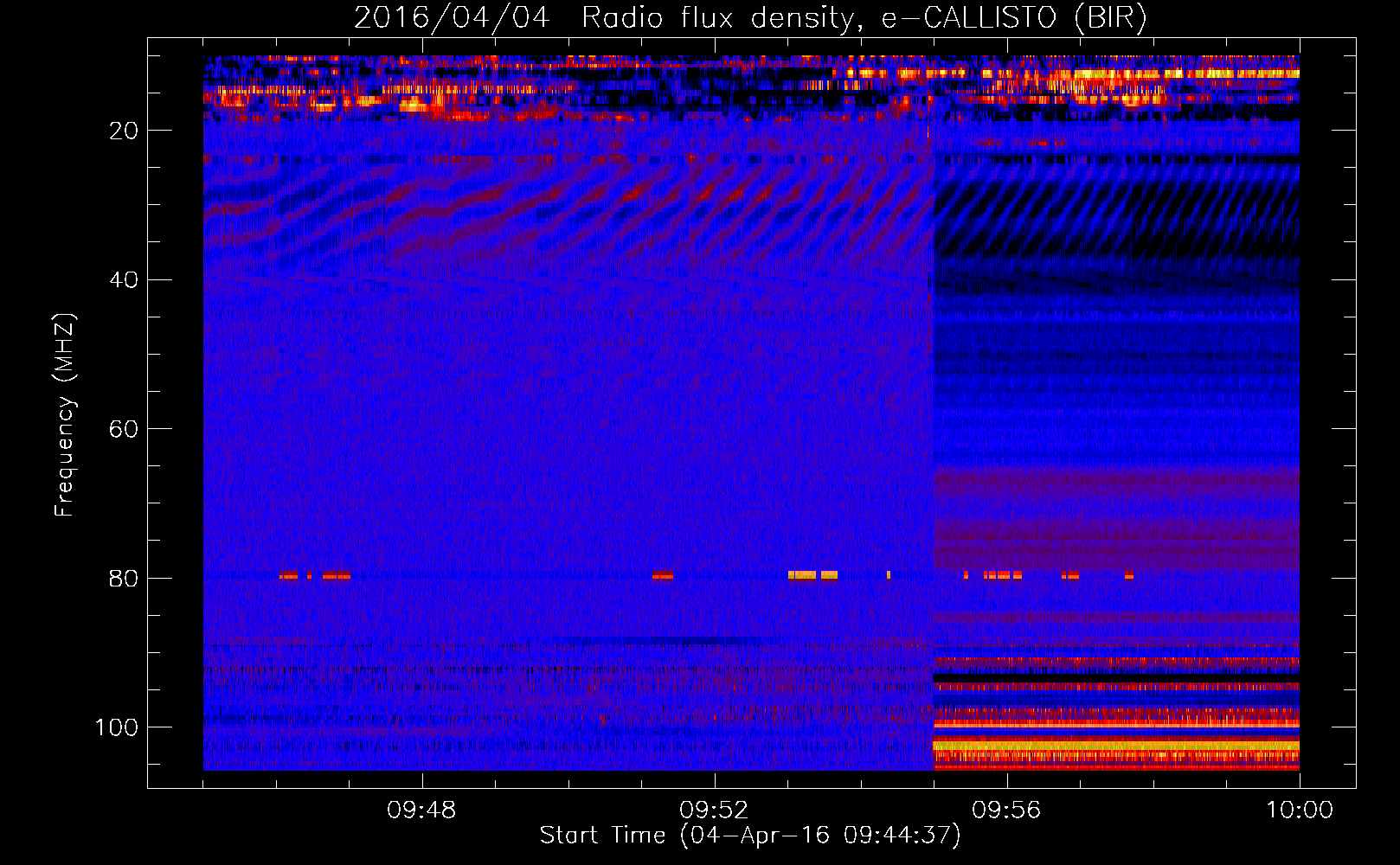The height and width of the screenshot is (865, 1400).
Task: Click the 20 MHz frequency tick label
Action: (x=124, y=131)
